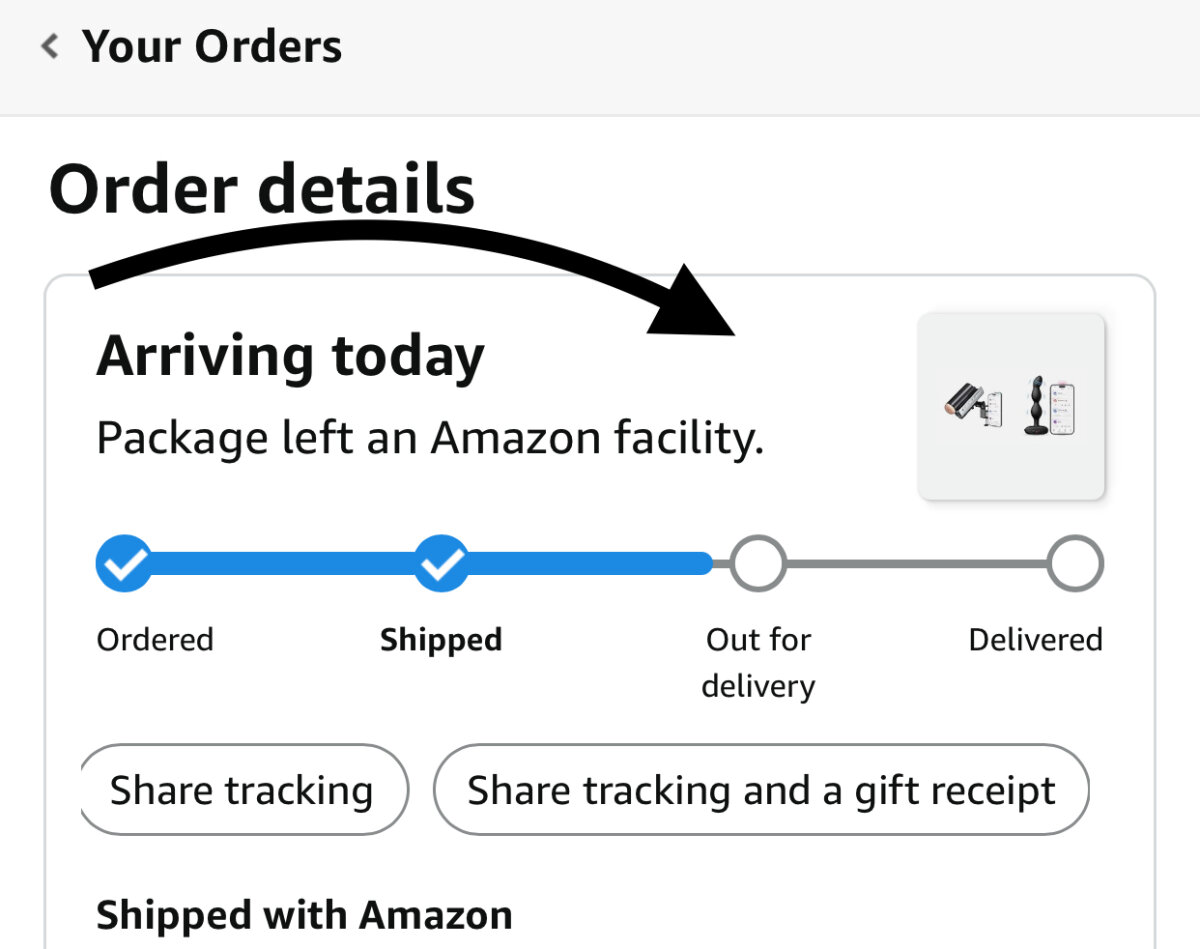Click the Ordered step blue checkmark
This screenshot has width=1200, height=949.
[x=124, y=564]
